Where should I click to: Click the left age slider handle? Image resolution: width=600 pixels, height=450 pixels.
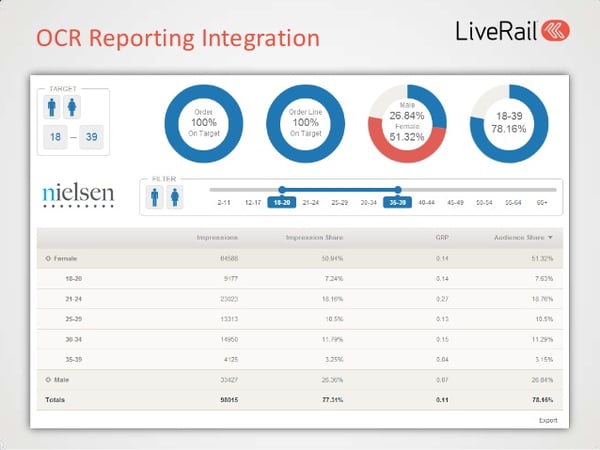(x=282, y=189)
